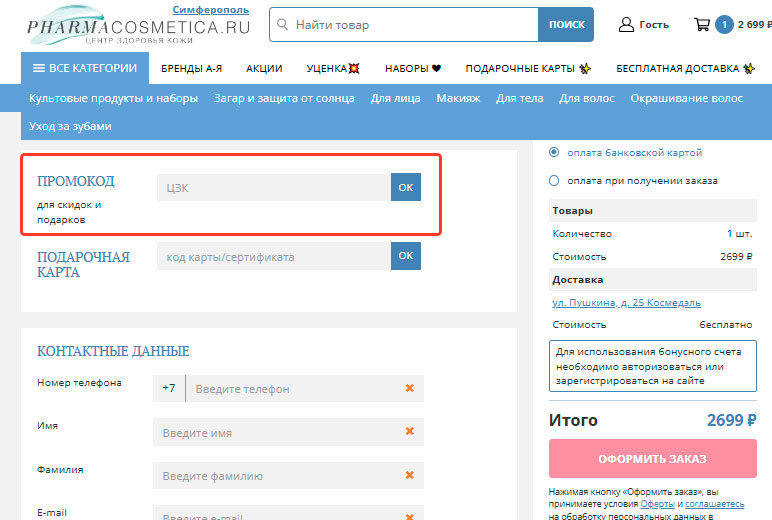Clear the phone number field with the X
Image resolution: width=772 pixels, height=520 pixels.
[409, 388]
